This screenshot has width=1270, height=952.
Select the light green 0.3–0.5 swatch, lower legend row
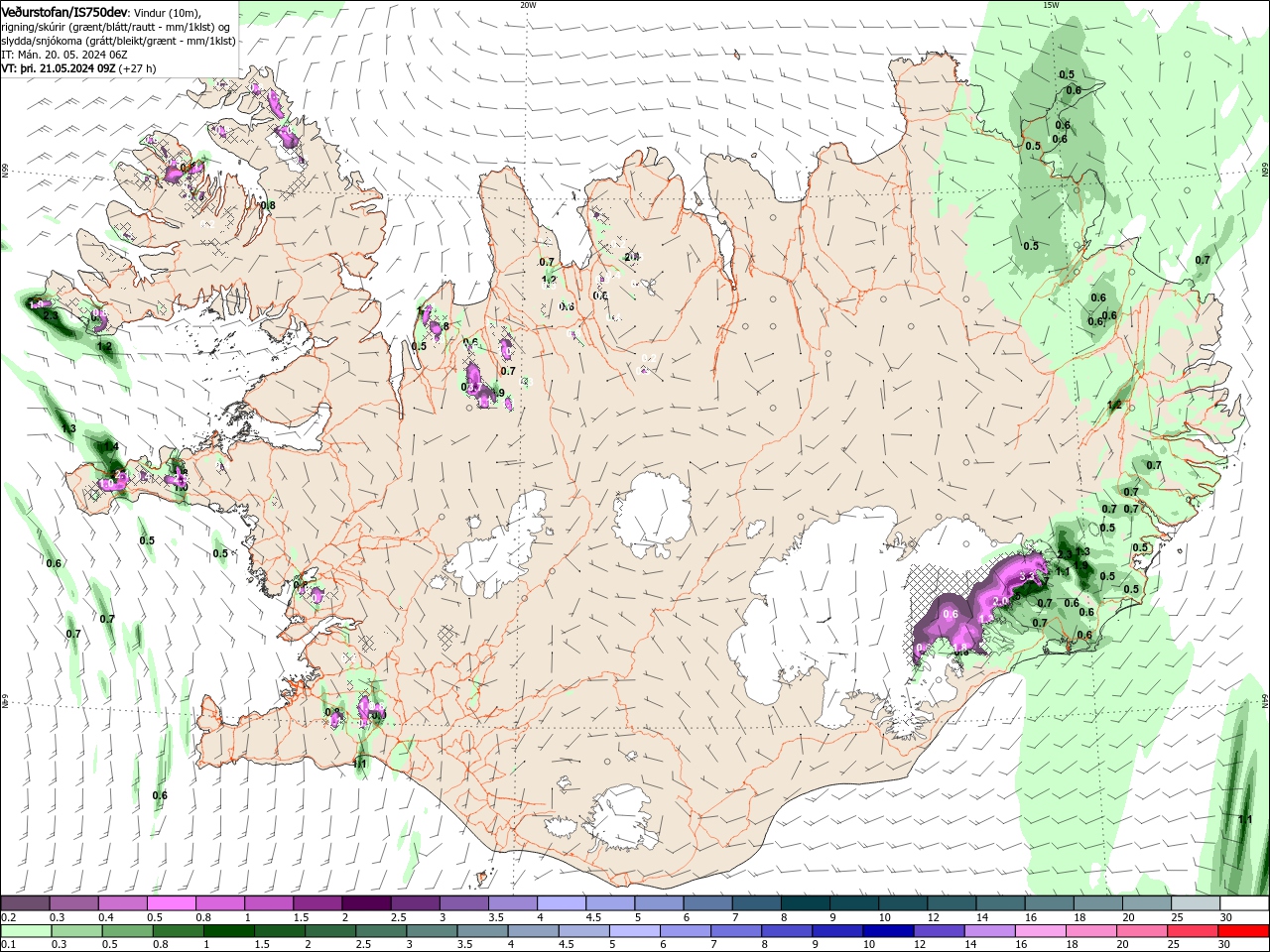(77, 931)
